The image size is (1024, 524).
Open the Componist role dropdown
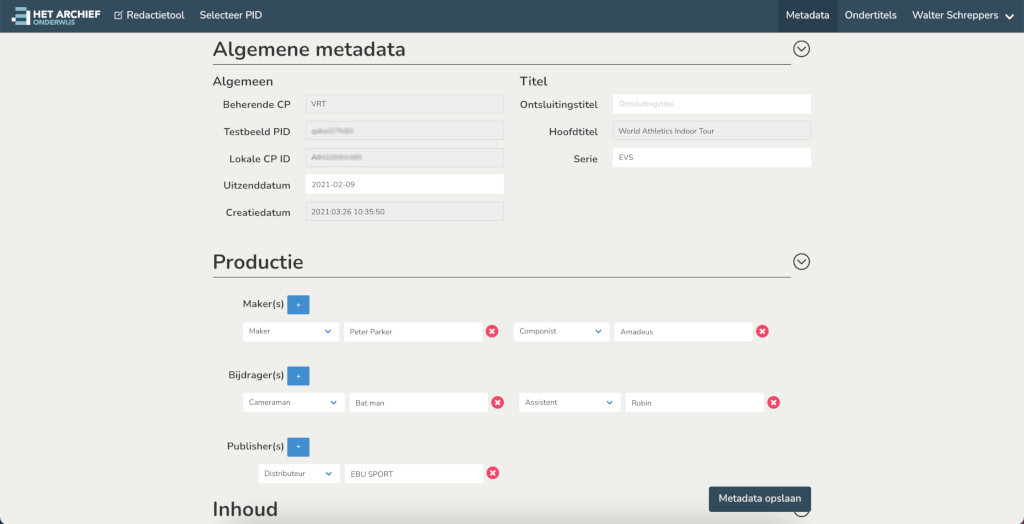(x=562, y=331)
